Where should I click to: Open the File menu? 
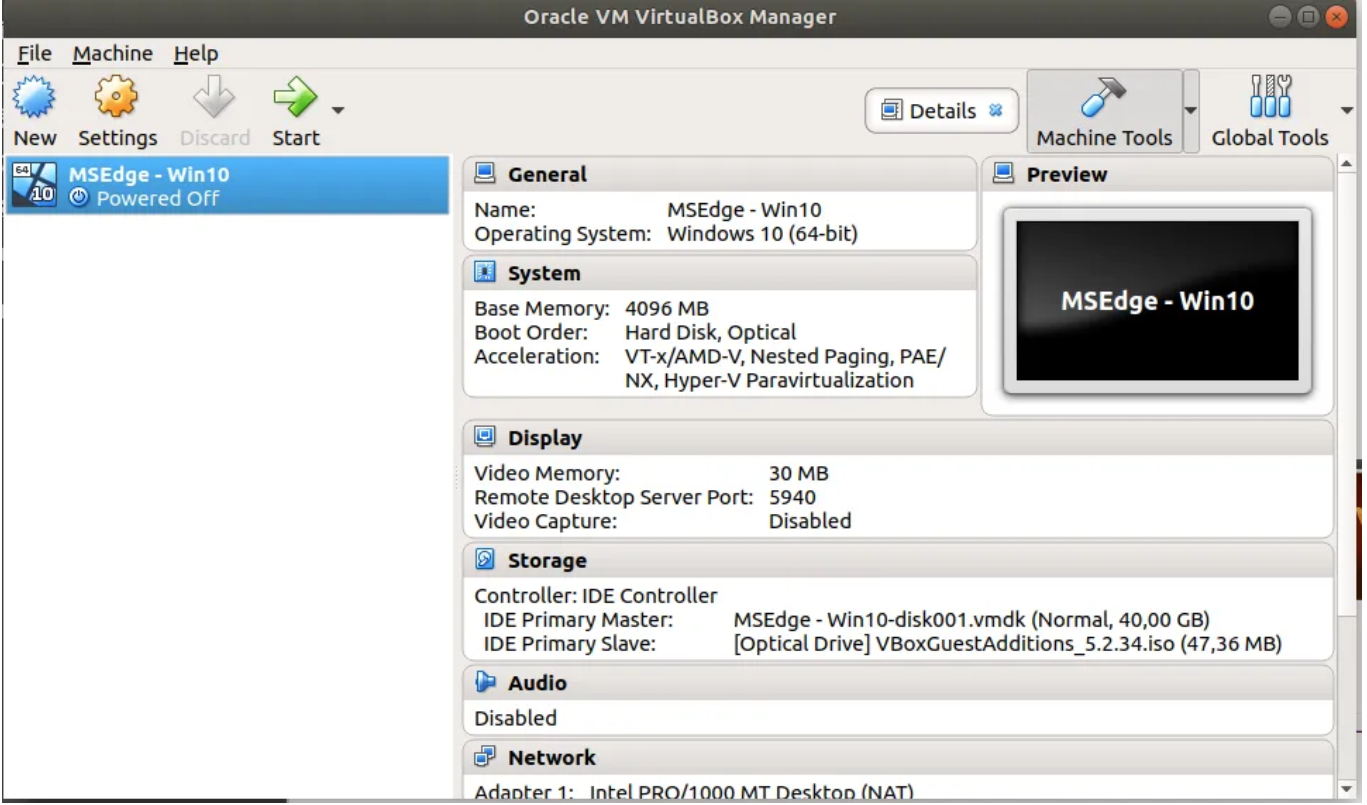pyautogui.click(x=34, y=54)
